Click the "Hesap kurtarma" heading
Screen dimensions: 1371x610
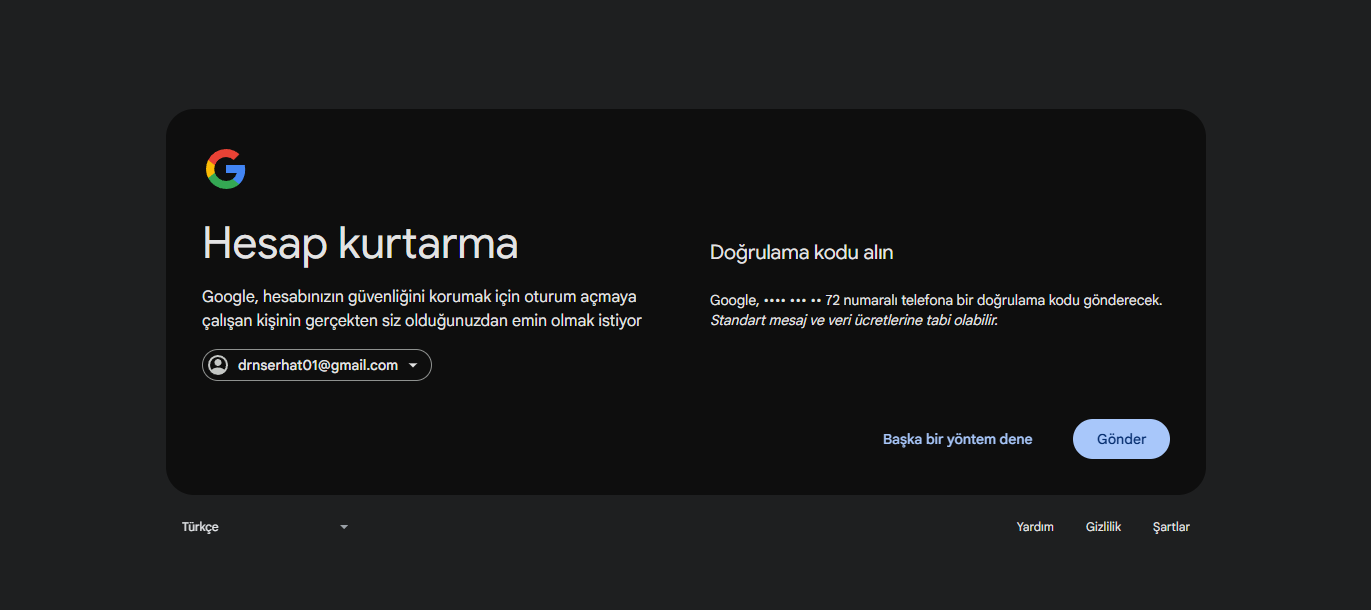pos(360,243)
